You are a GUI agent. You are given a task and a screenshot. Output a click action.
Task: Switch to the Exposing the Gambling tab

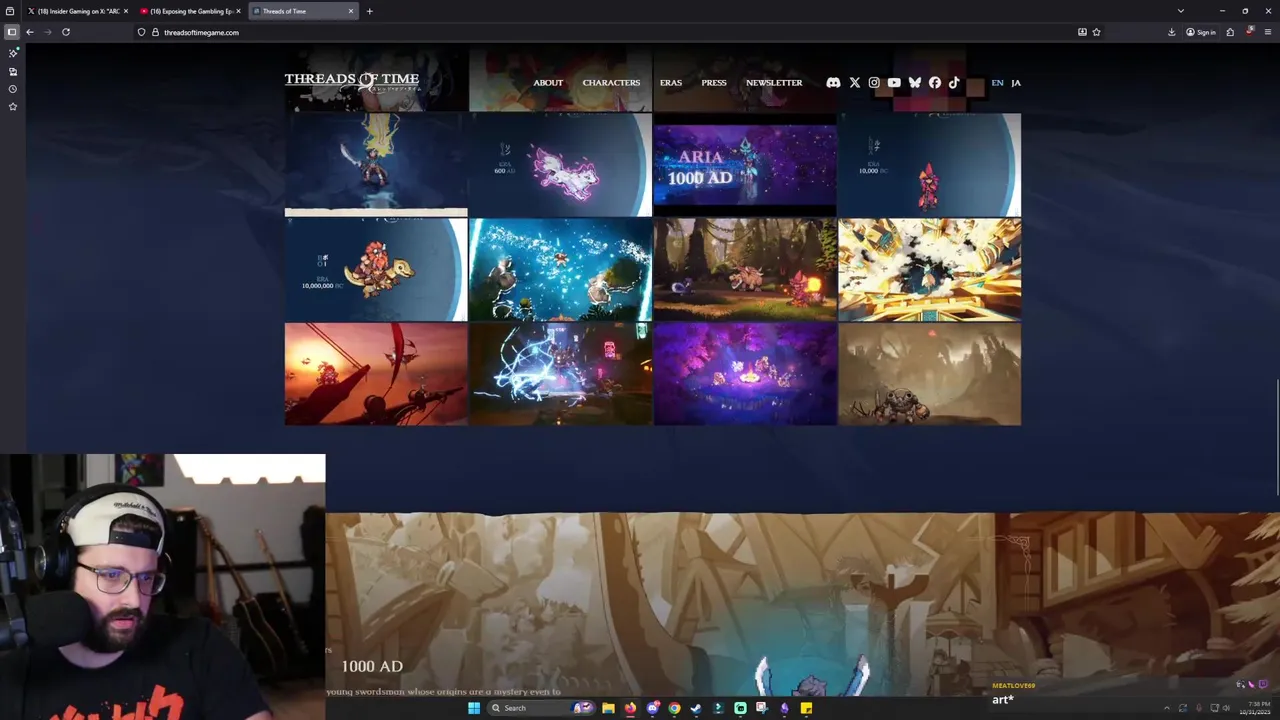[x=188, y=11]
